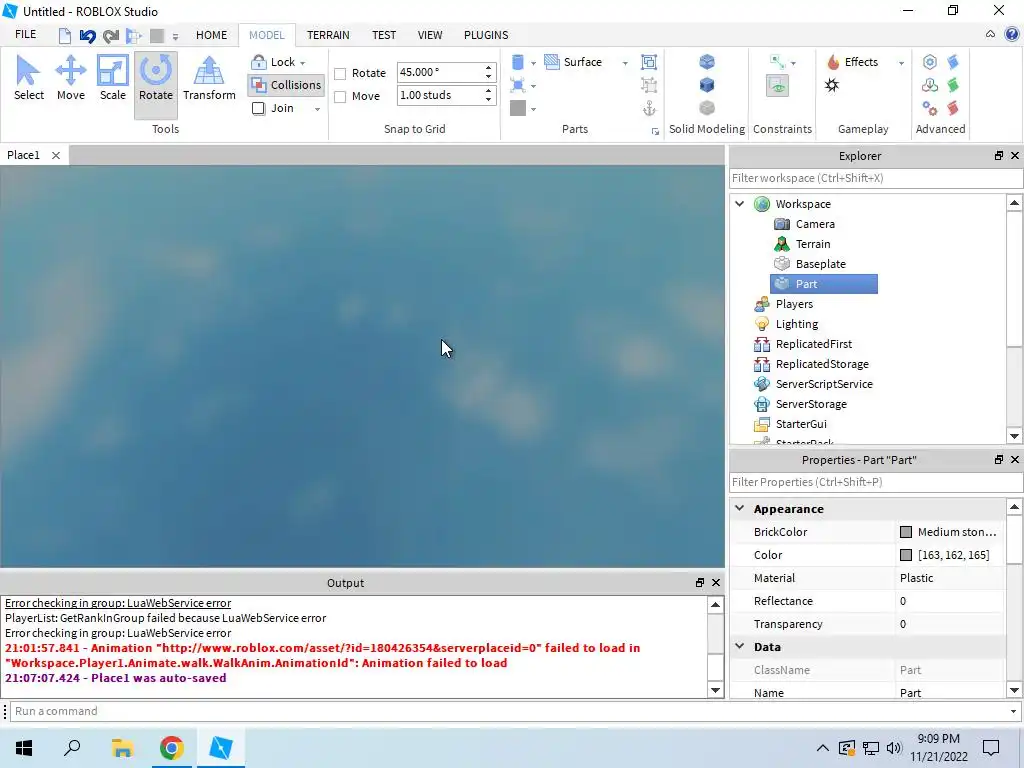Click the blue Script icon in Advanced
Viewport: 1024px width, 768px height.
[x=953, y=62]
